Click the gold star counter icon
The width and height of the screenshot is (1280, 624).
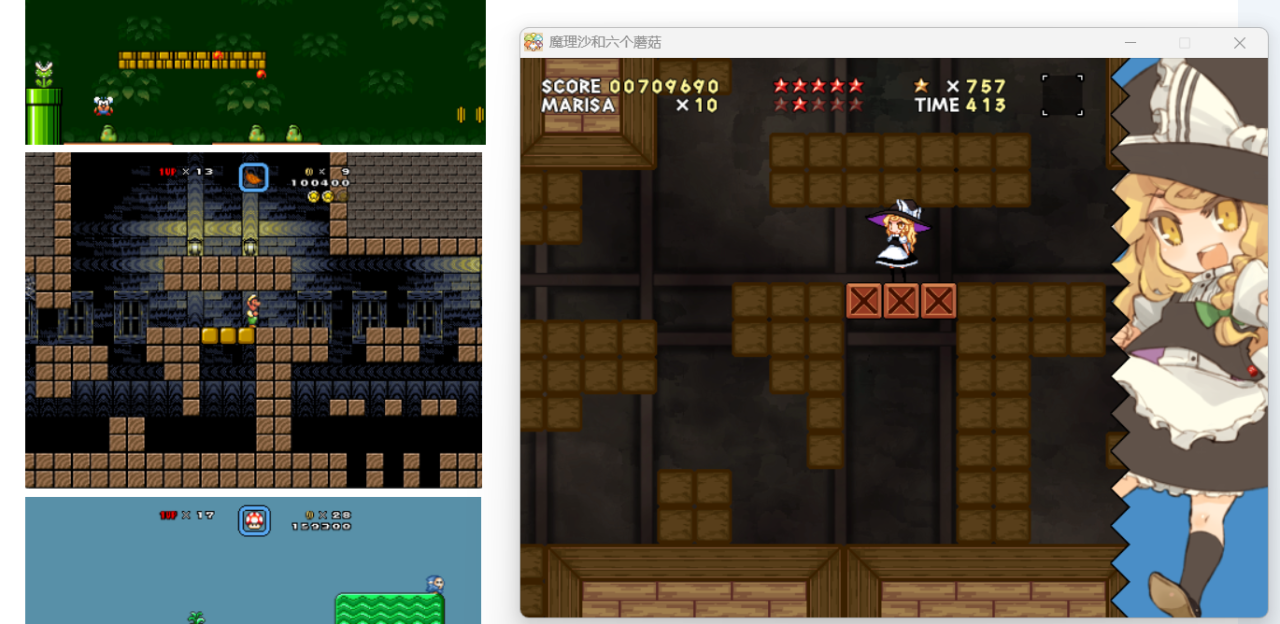[921, 86]
